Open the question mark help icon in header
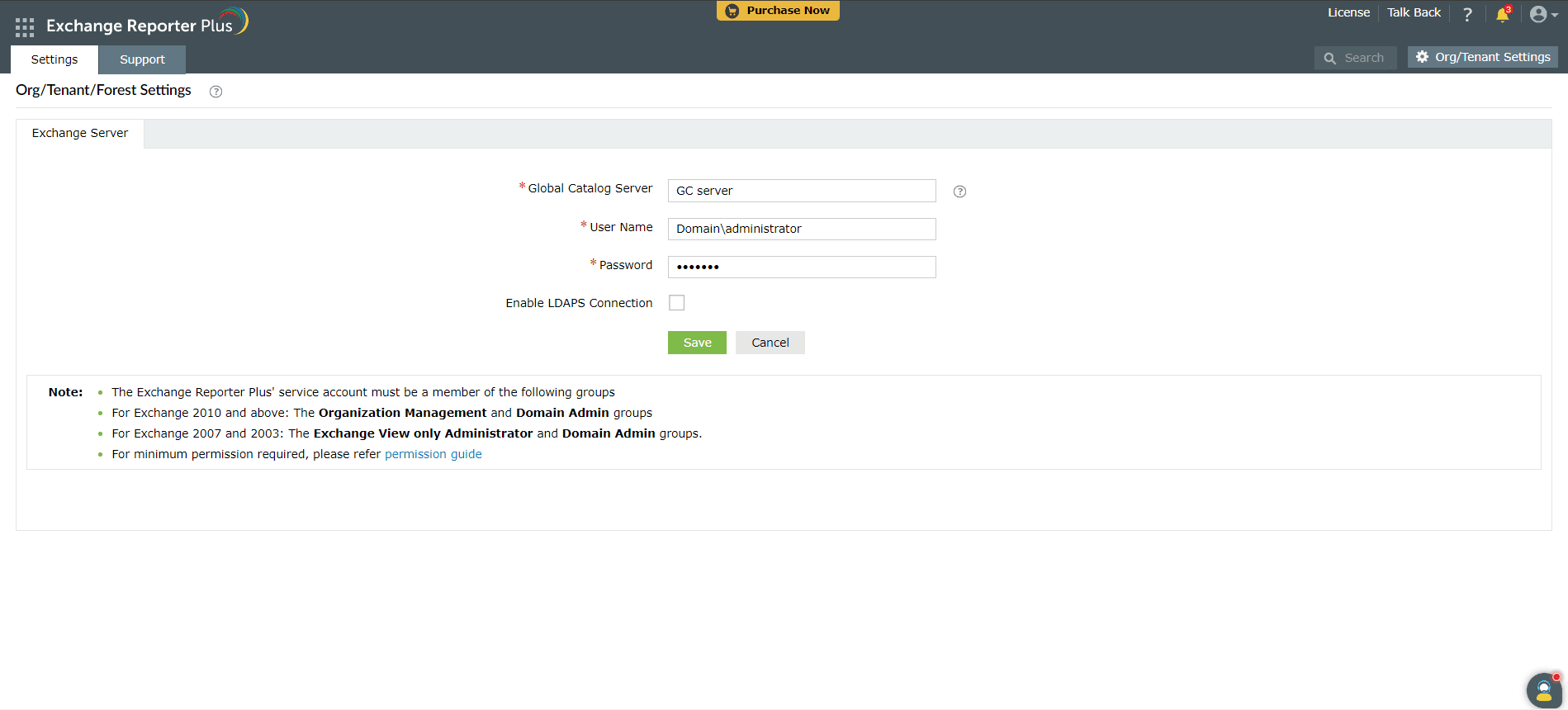 coord(1467,14)
